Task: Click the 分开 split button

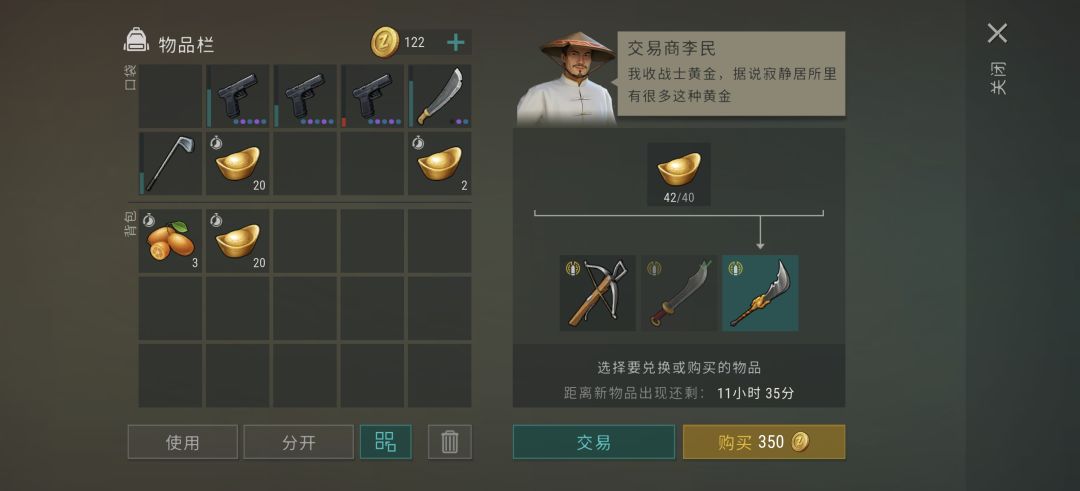Action: click(x=298, y=441)
